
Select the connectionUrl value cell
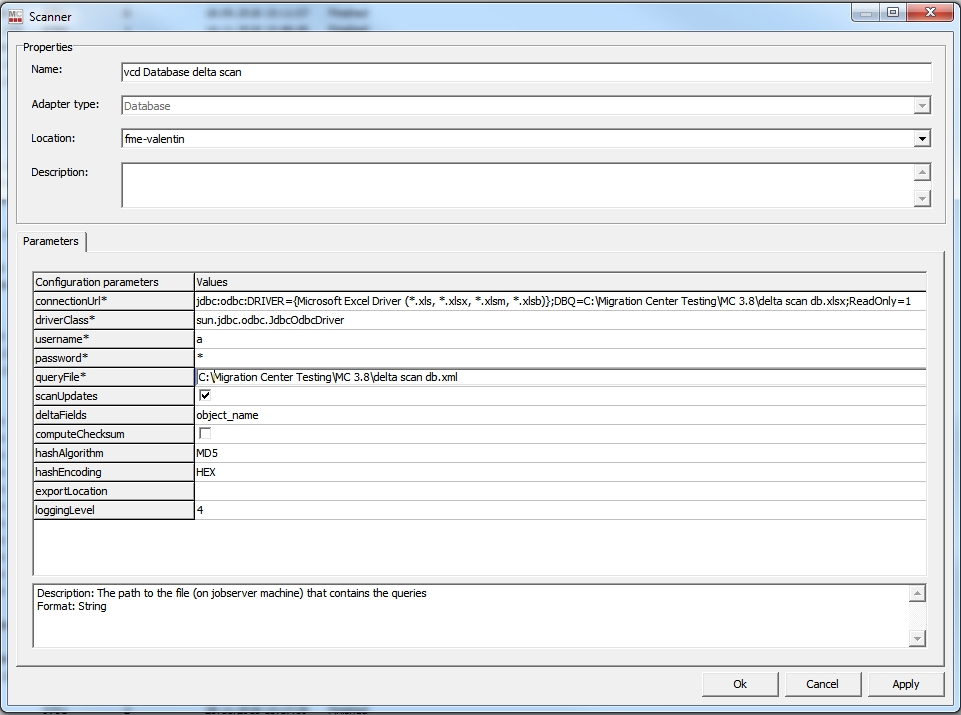point(559,301)
